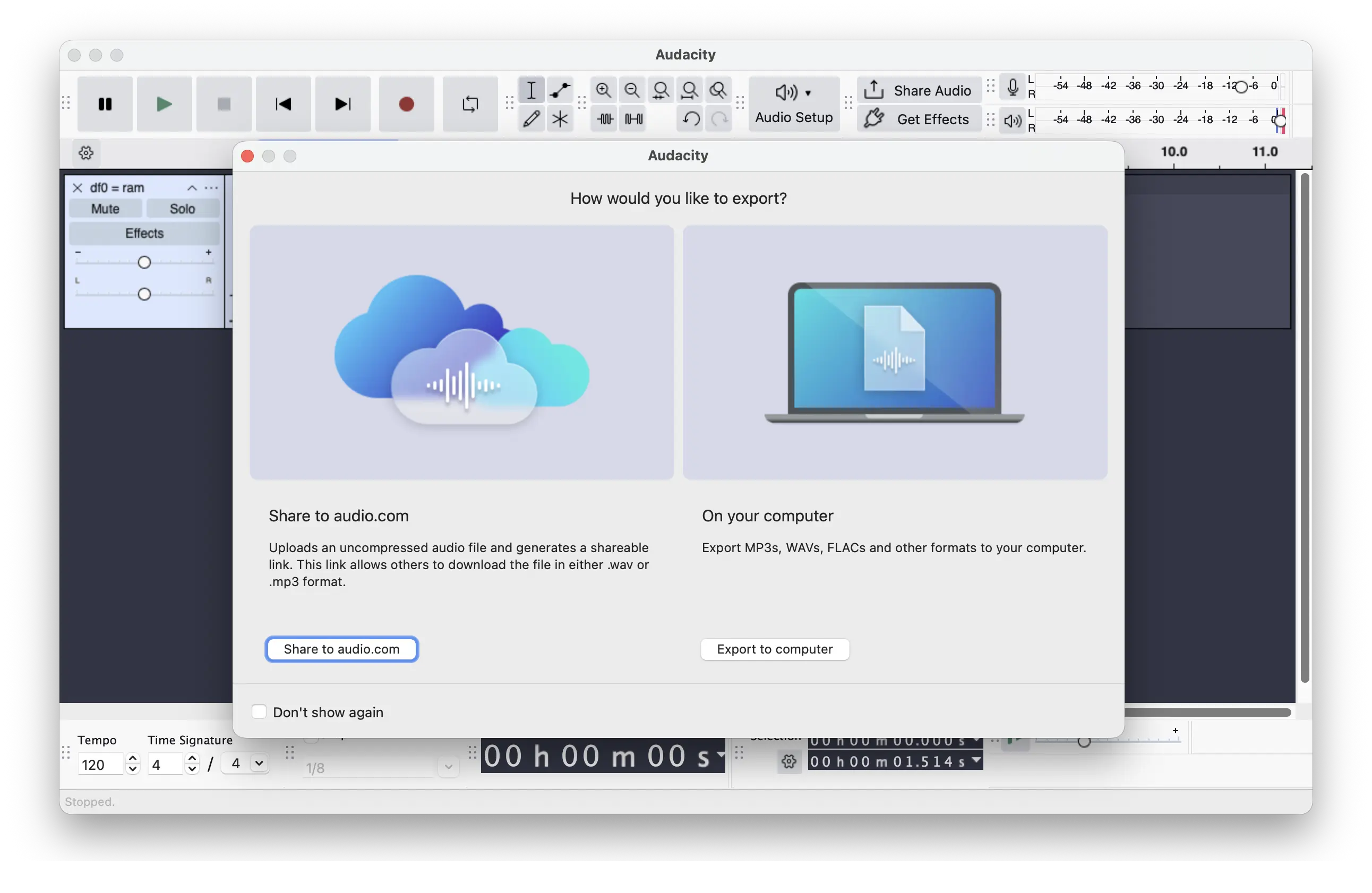Click the 'Share to audio.com' heading text

tap(338, 516)
